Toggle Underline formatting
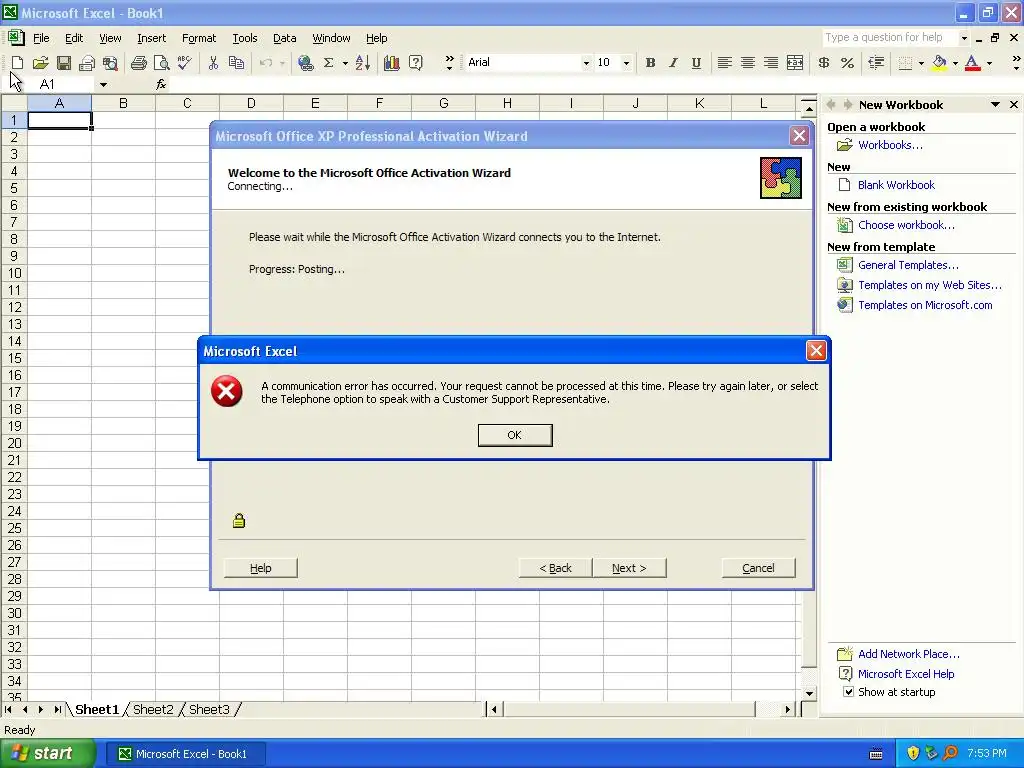This screenshot has height=768, width=1024. [x=696, y=63]
